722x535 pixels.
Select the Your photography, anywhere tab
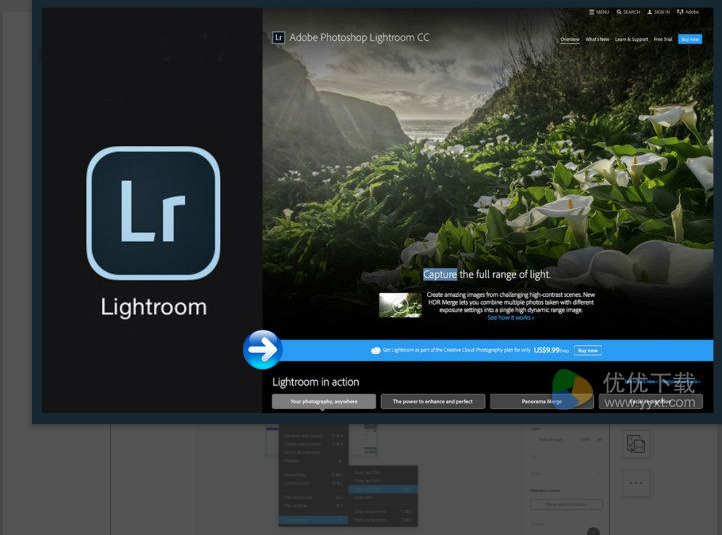pyautogui.click(x=324, y=401)
